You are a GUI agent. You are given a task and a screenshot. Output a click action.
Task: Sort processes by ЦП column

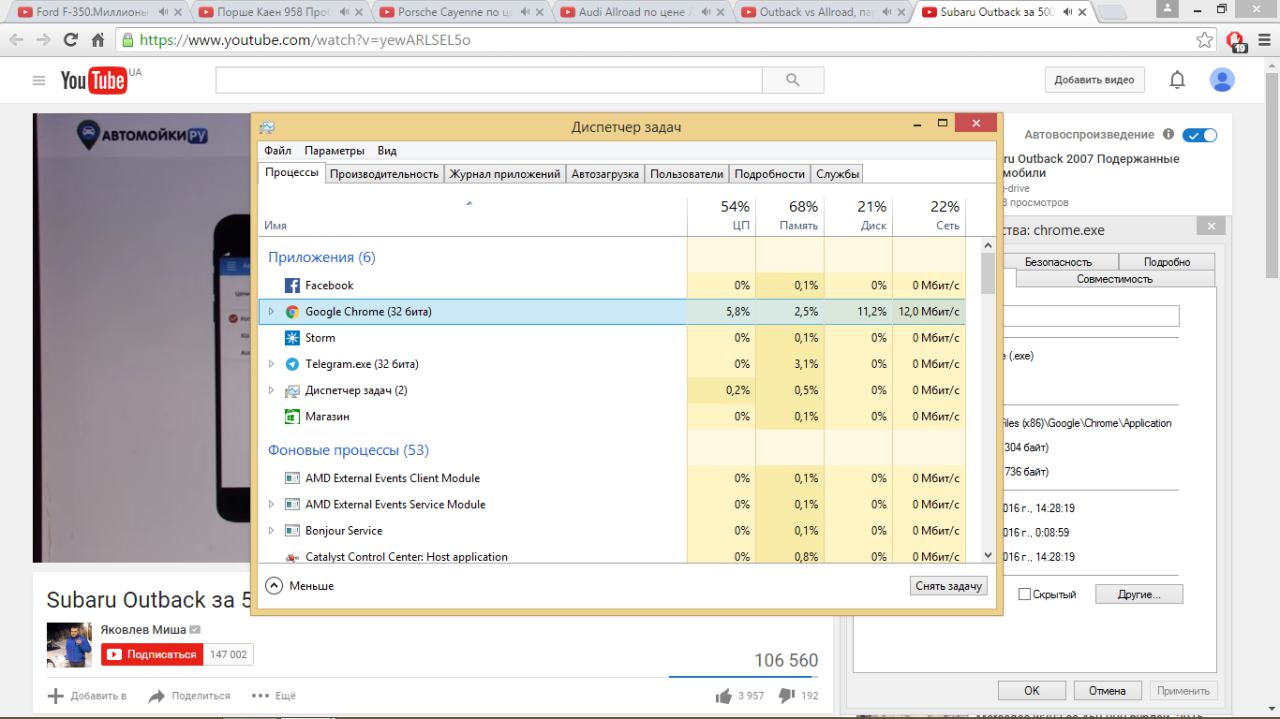[721, 216]
